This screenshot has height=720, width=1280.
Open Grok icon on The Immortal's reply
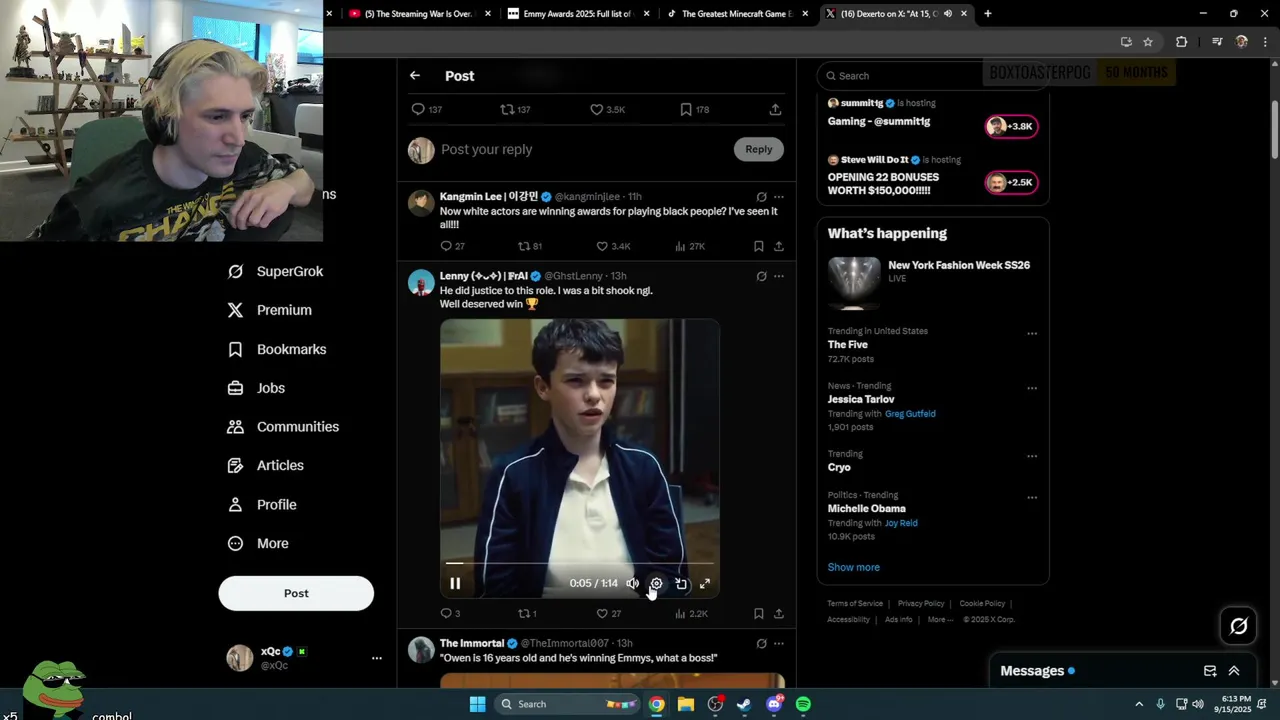coord(761,643)
